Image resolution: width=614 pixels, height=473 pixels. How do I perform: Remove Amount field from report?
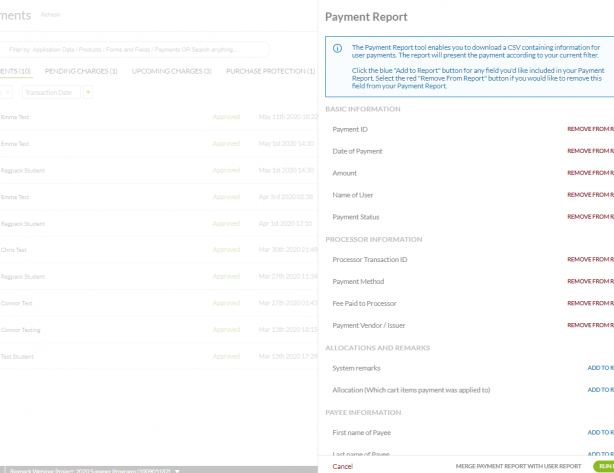pyautogui.click(x=590, y=173)
